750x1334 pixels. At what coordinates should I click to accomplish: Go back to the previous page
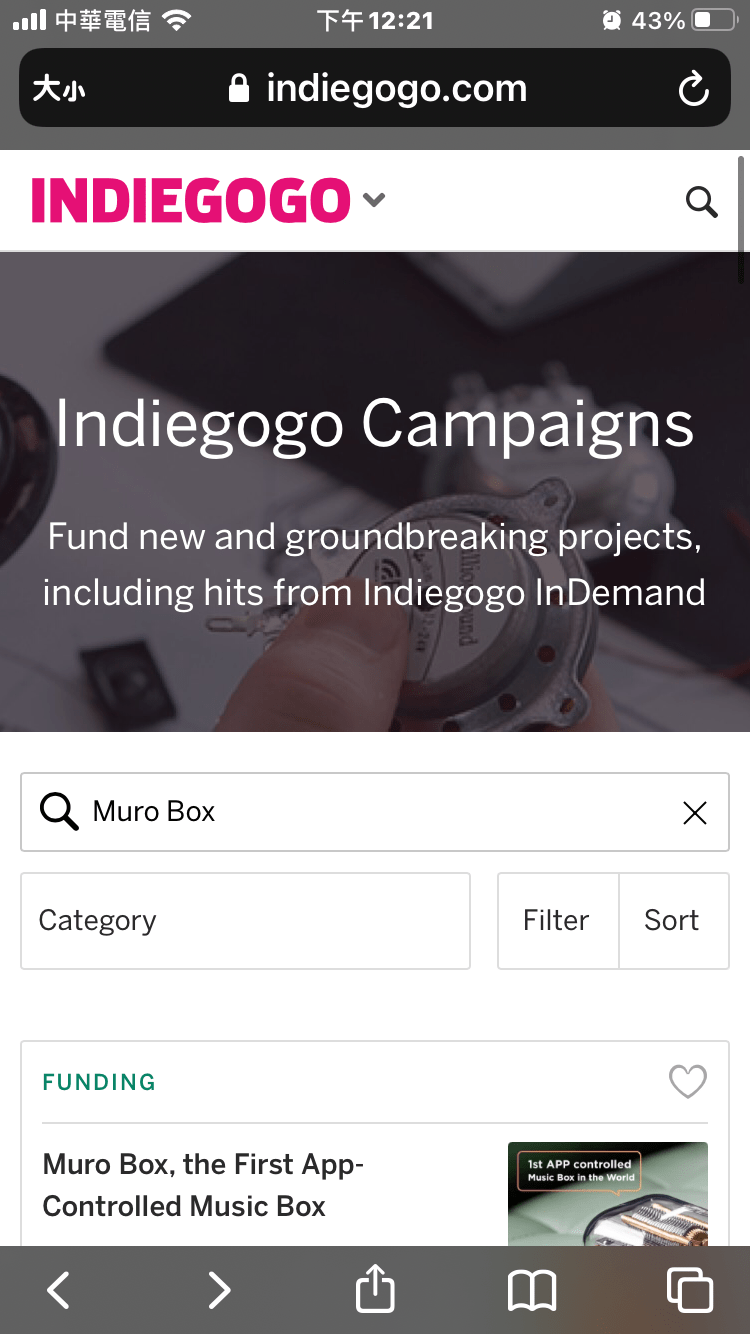(59, 1290)
